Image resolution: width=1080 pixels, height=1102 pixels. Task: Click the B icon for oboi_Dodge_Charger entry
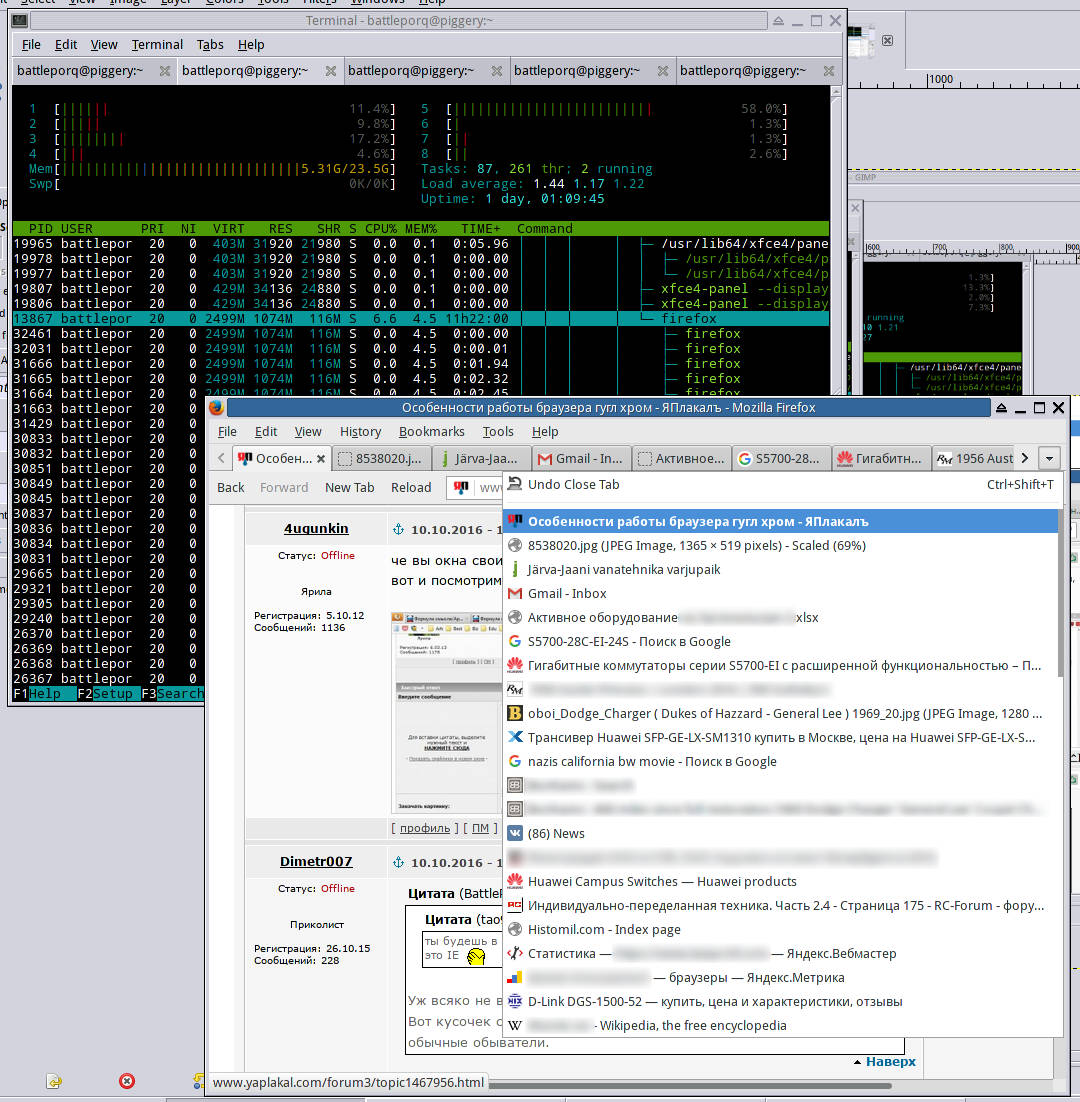pos(515,713)
